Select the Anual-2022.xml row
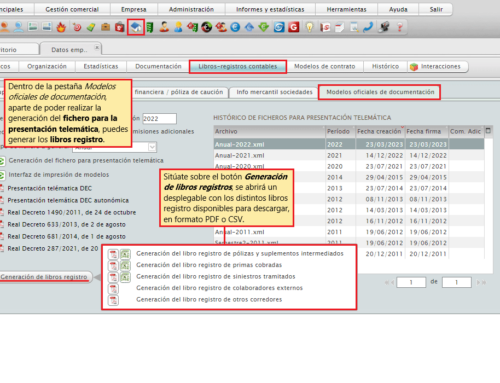 point(349,144)
